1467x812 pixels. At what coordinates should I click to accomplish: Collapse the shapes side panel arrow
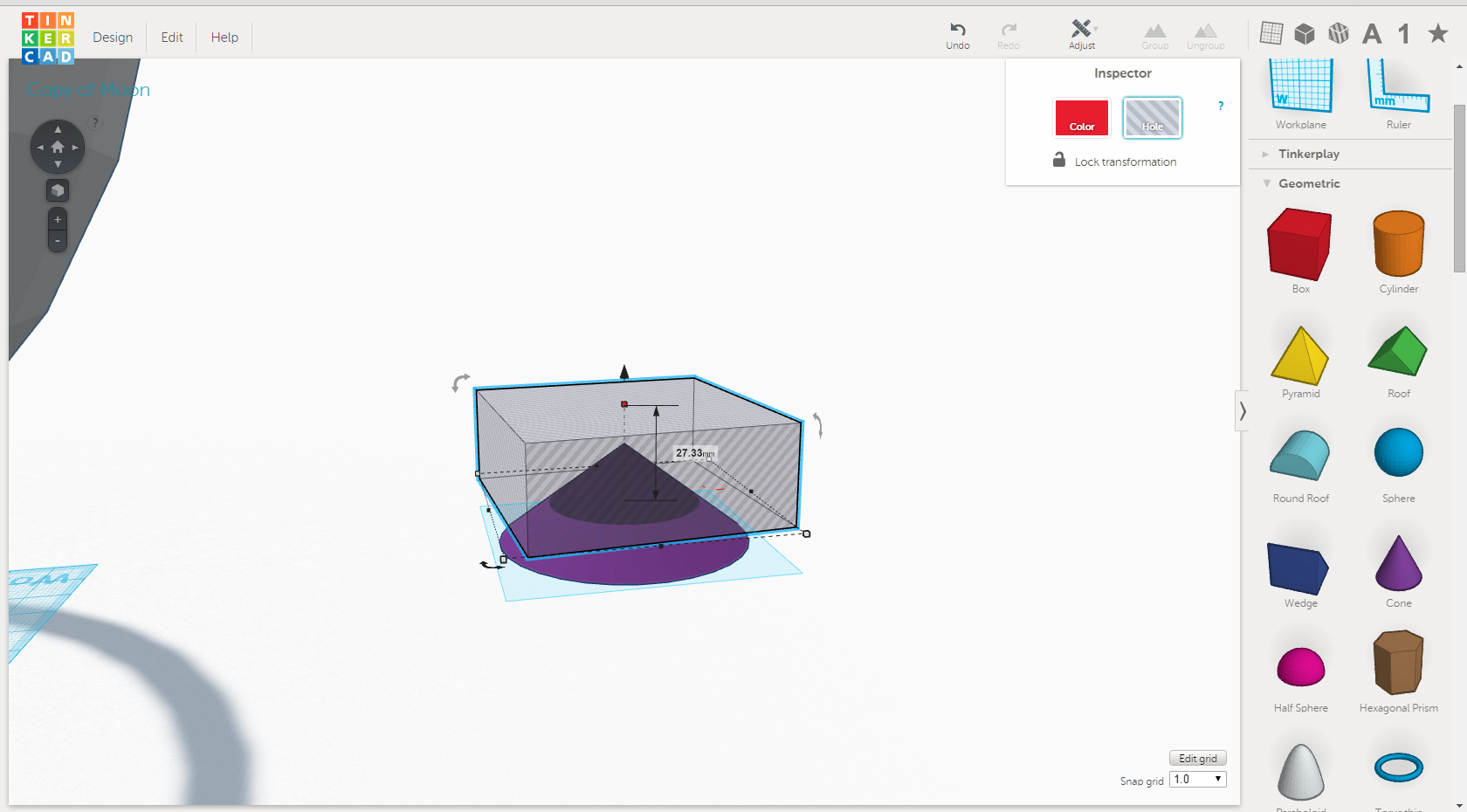point(1243,411)
